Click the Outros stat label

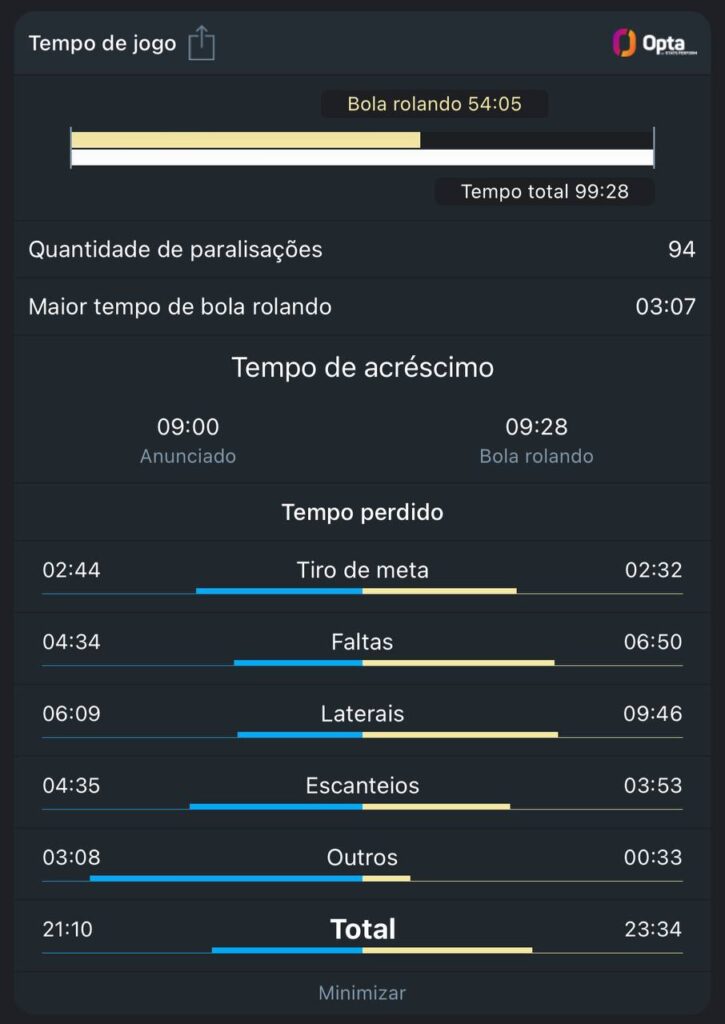point(362,858)
